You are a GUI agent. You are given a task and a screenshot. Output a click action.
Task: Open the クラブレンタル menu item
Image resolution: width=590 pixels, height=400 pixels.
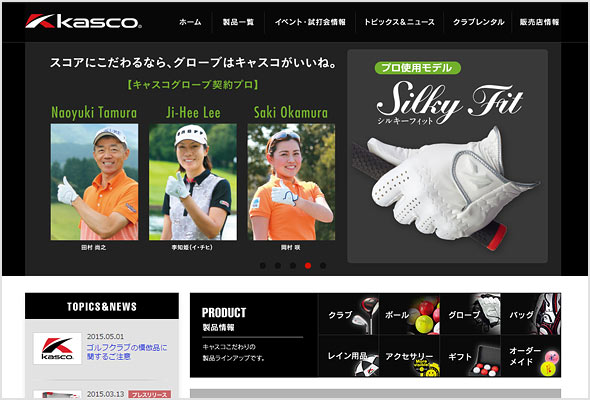pyautogui.click(x=479, y=22)
